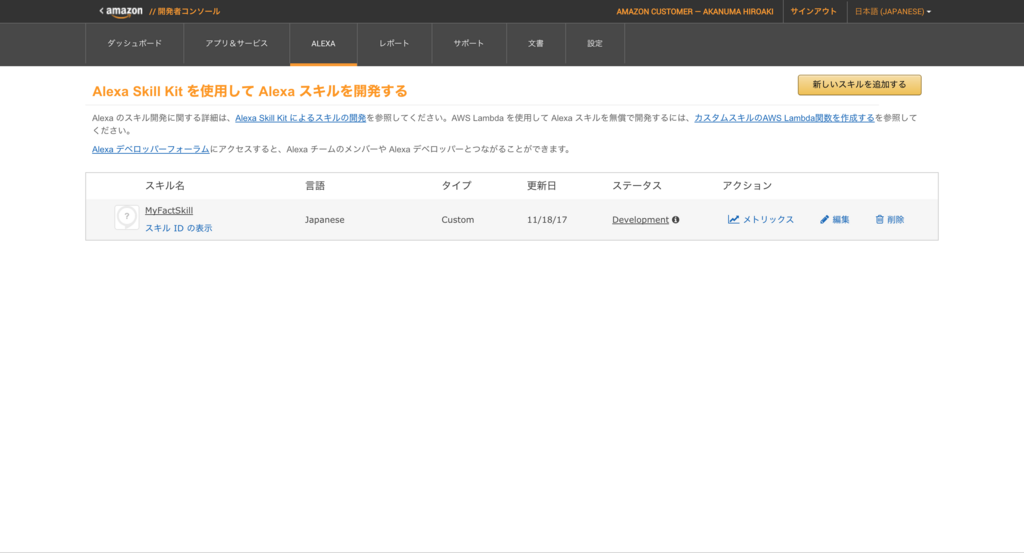Click the Japanese language cell
This screenshot has height=553, width=1024.
coord(325,220)
